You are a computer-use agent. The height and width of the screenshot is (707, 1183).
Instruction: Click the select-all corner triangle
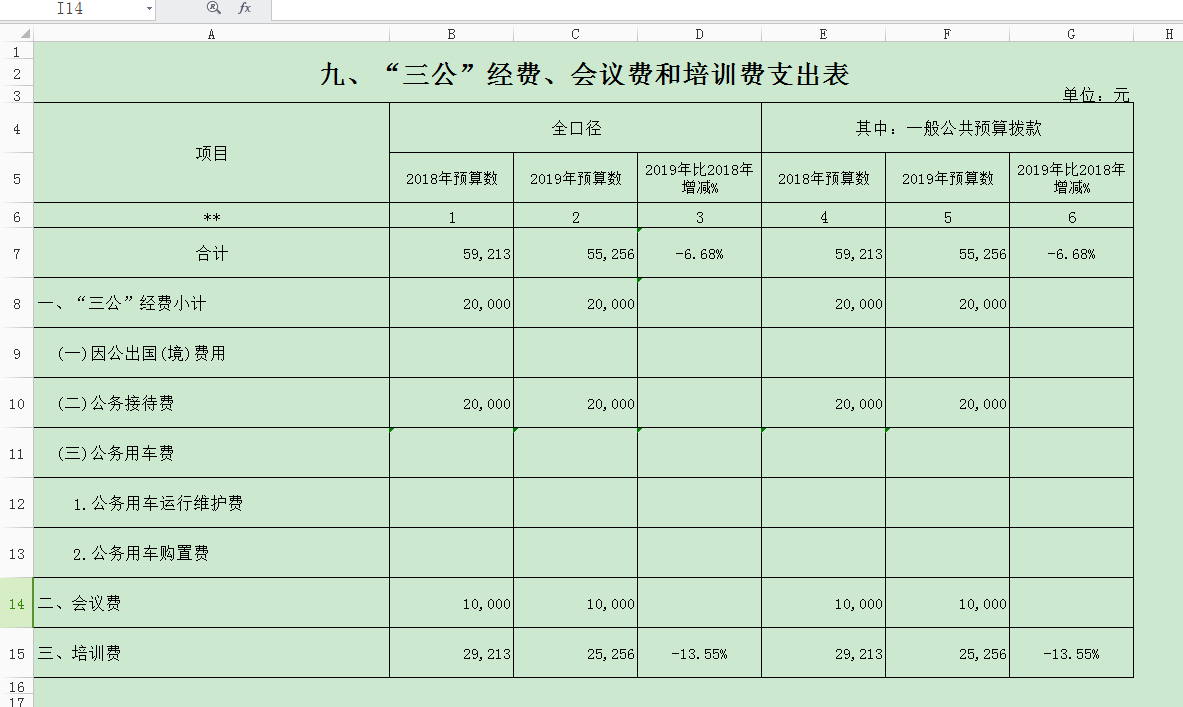pos(16,34)
